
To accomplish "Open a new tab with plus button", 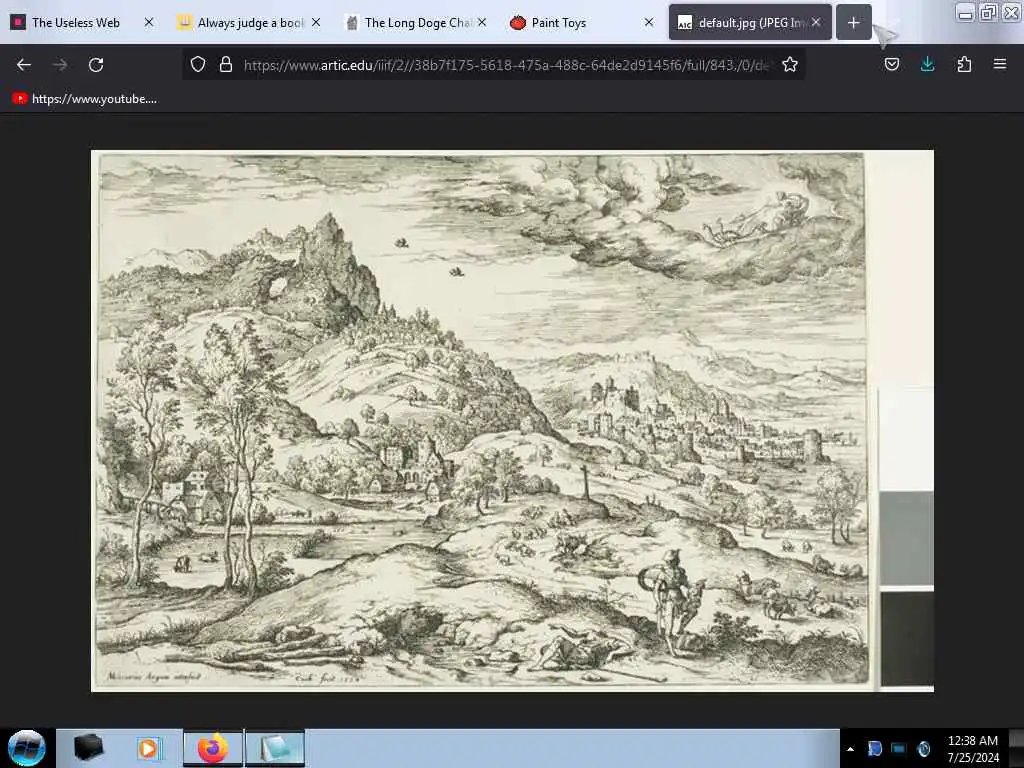I will (x=854, y=23).
